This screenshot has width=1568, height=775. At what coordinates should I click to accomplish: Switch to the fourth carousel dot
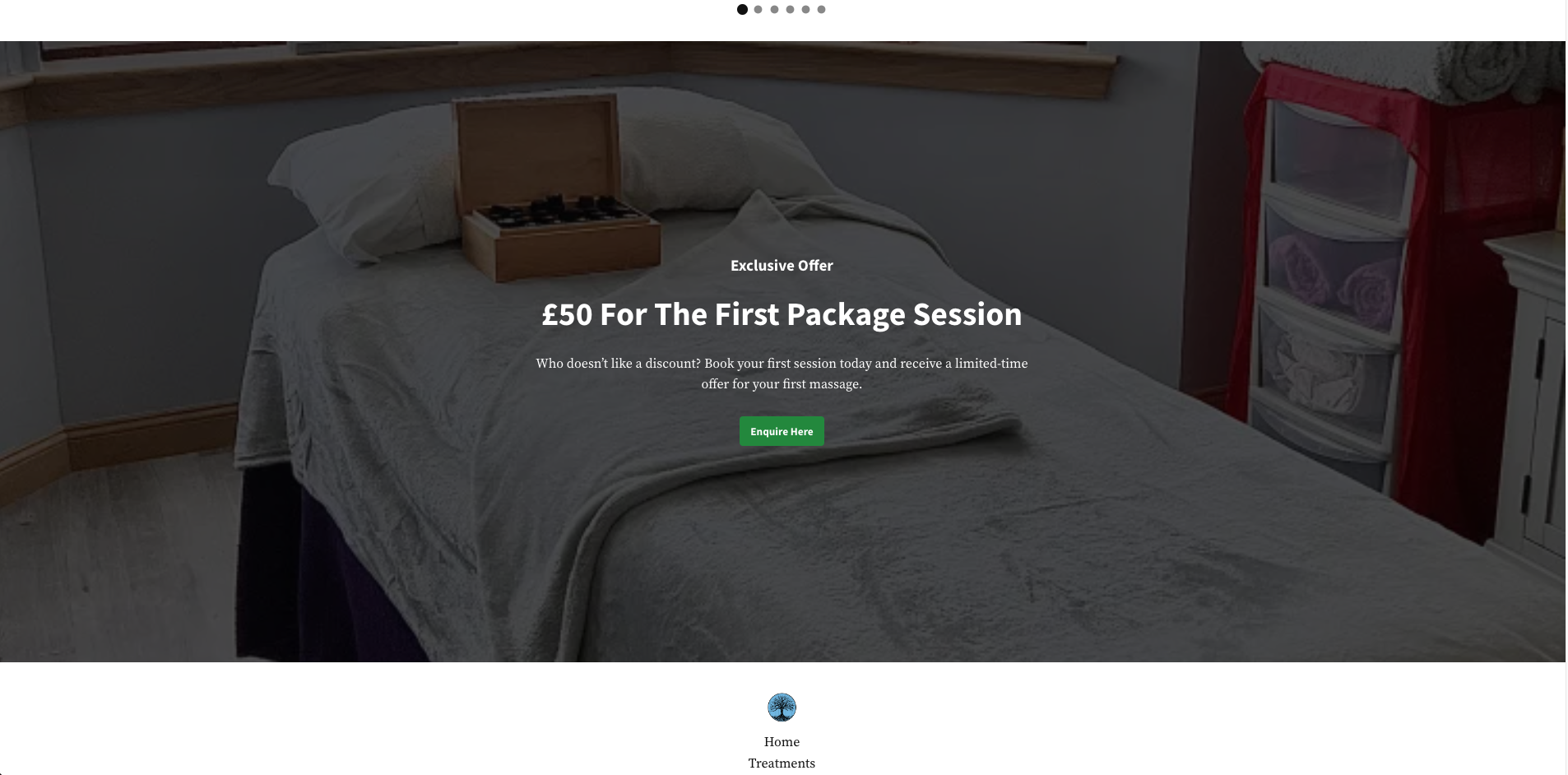[x=790, y=10]
